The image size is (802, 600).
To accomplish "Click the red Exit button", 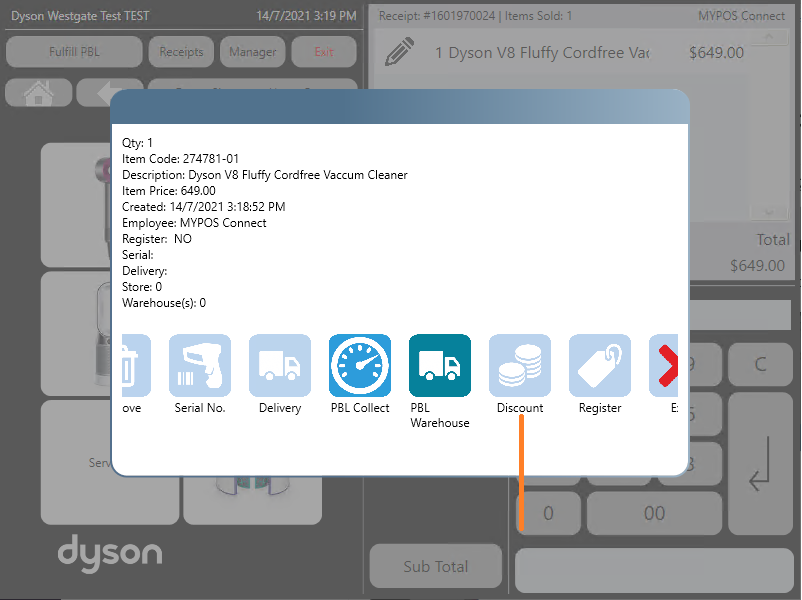I will coord(324,52).
